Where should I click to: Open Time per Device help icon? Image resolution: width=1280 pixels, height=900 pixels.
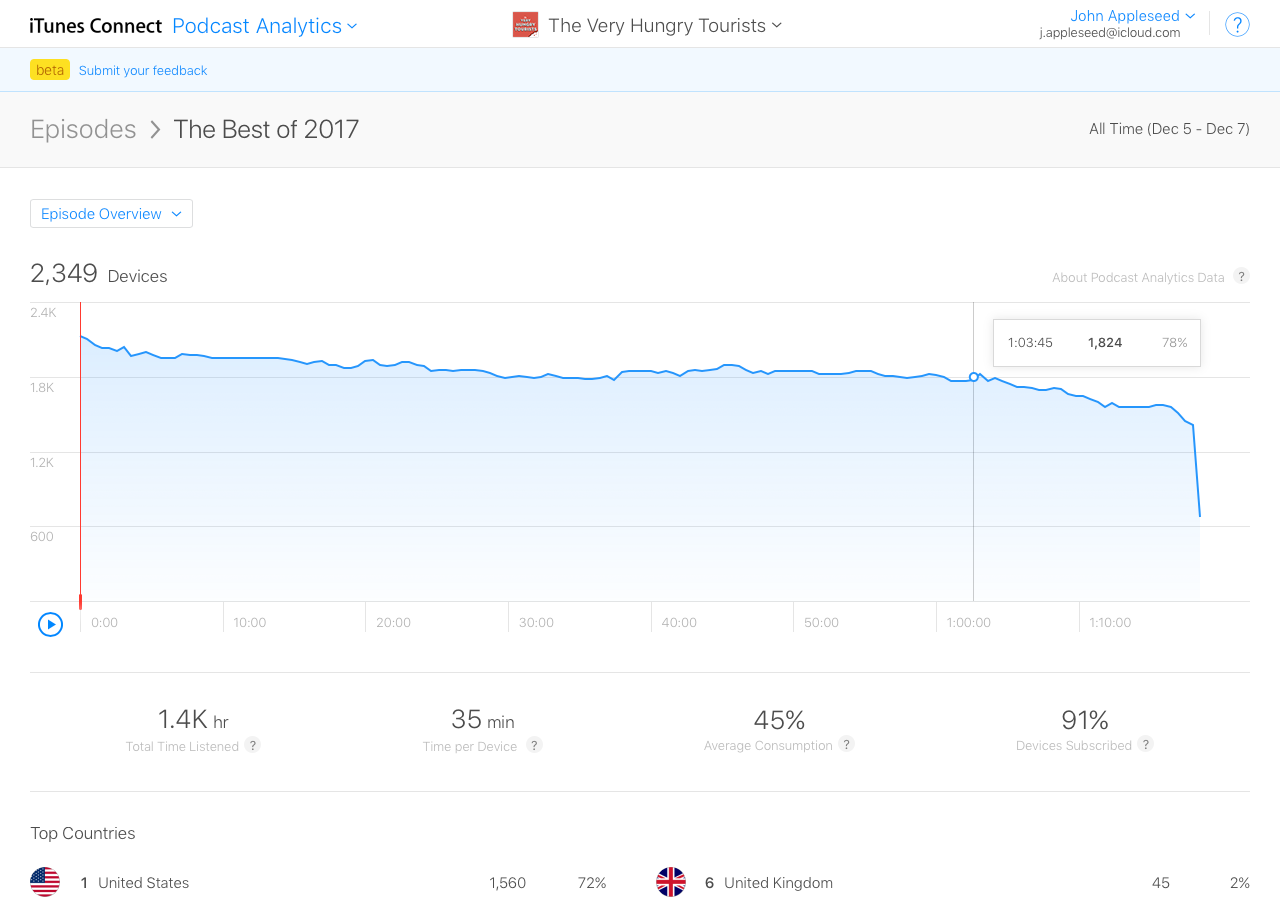click(x=535, y=745)
